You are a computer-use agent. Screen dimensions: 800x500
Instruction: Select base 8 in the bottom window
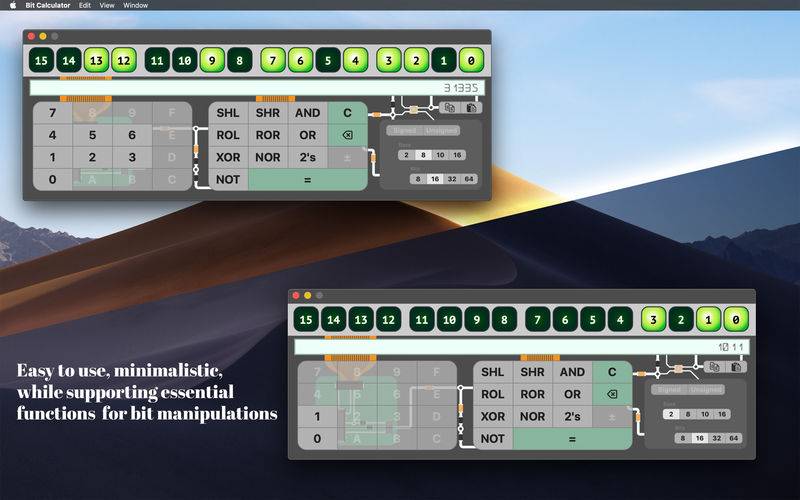click(688, 414)
